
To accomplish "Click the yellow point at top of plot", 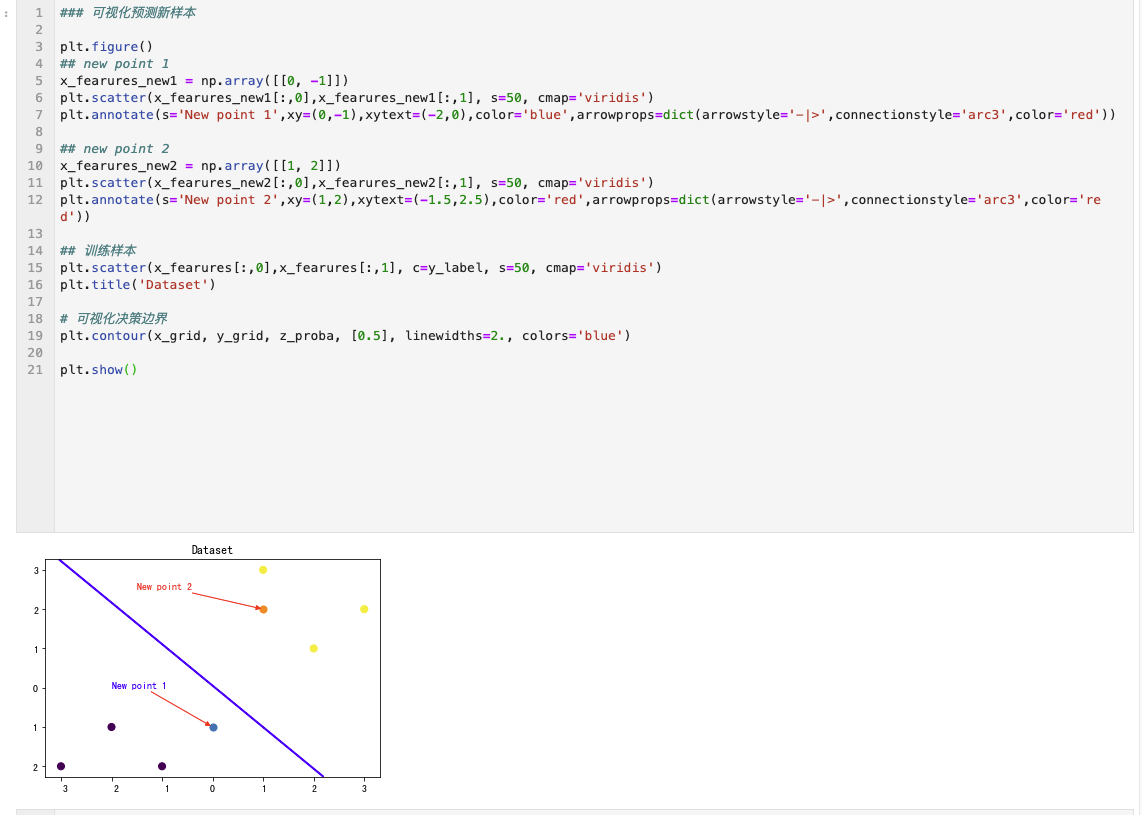I will coord(263,570).
